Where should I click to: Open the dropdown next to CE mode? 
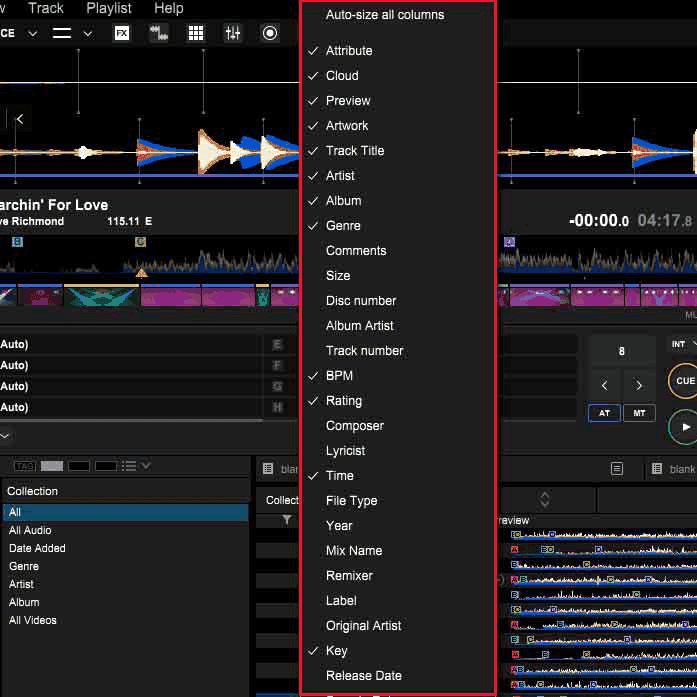[x=32, y=33]
